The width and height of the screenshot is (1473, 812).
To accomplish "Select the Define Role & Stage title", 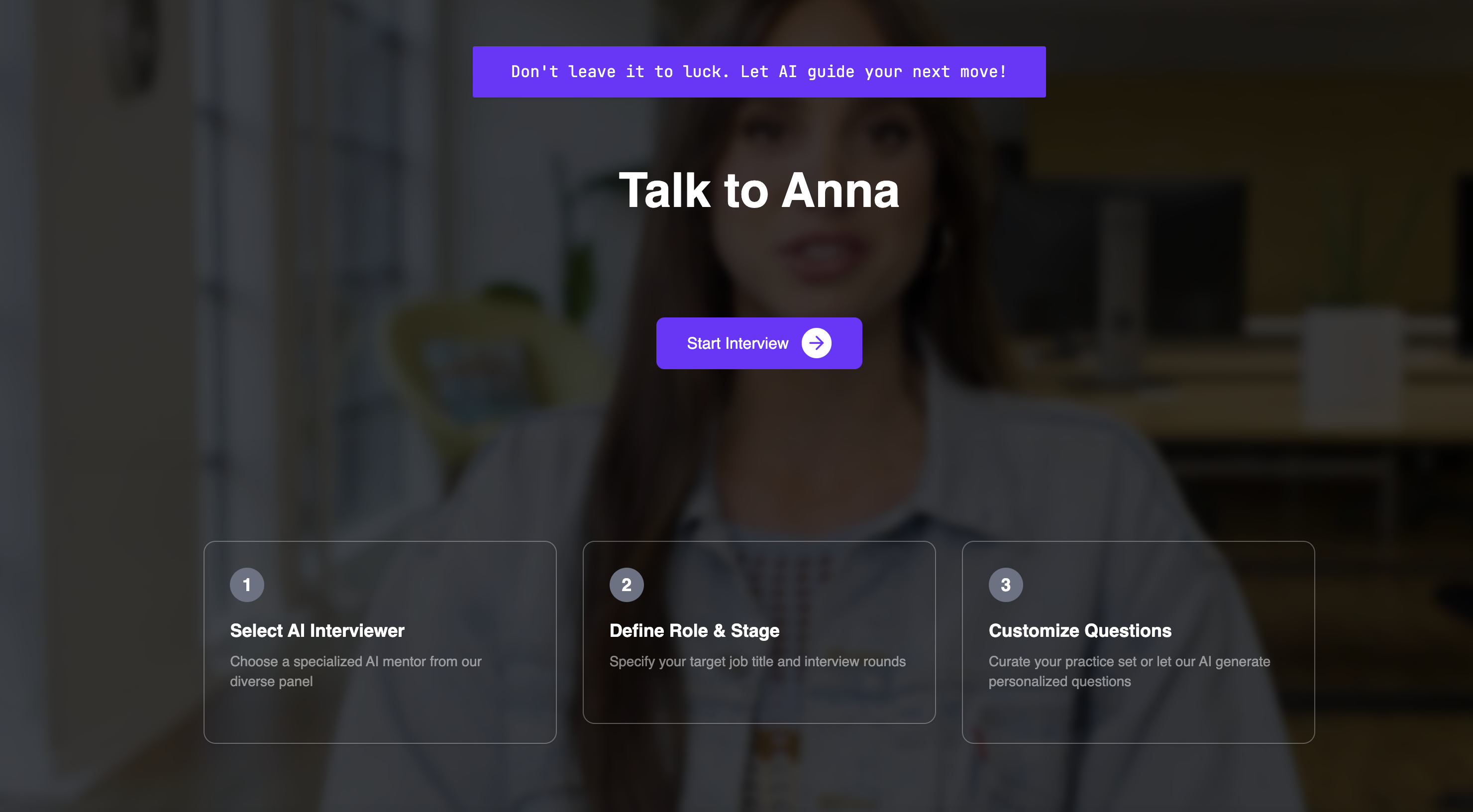I will tap(694, 630).
